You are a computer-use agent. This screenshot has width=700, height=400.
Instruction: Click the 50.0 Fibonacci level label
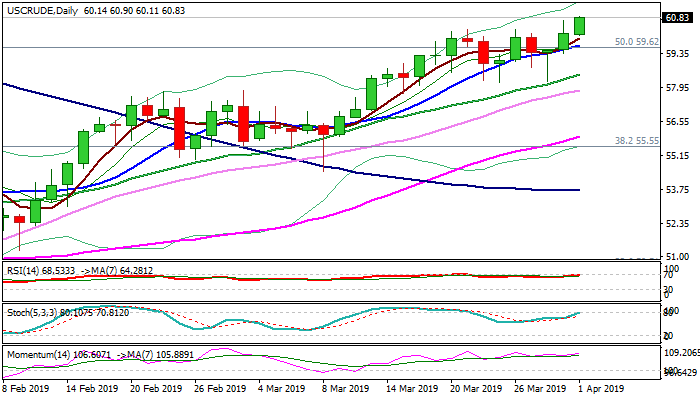[x=636, y=42]
